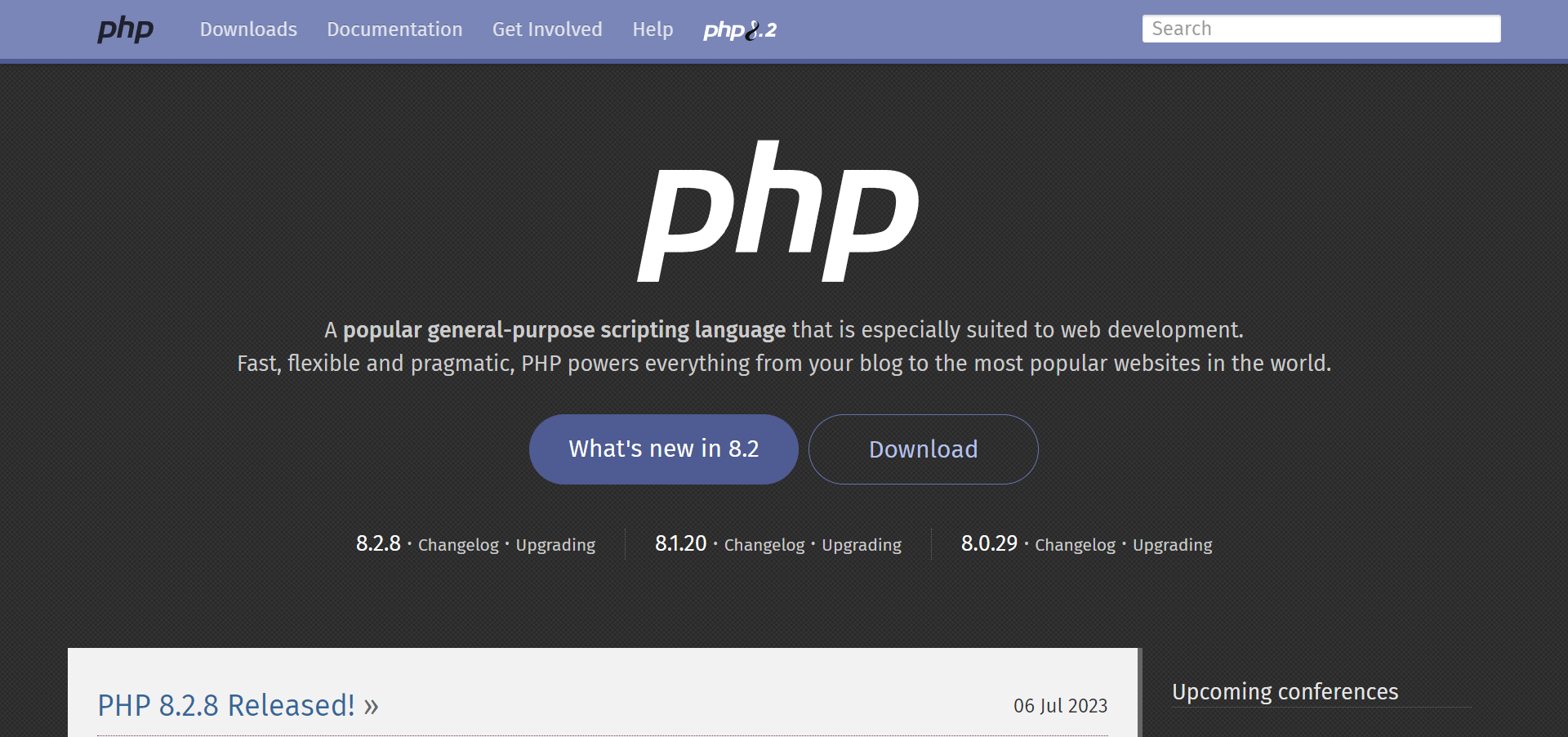Open the Upgrading guide for 8.0.29
1568x737 pixels.
click(x=1172, y=545)
